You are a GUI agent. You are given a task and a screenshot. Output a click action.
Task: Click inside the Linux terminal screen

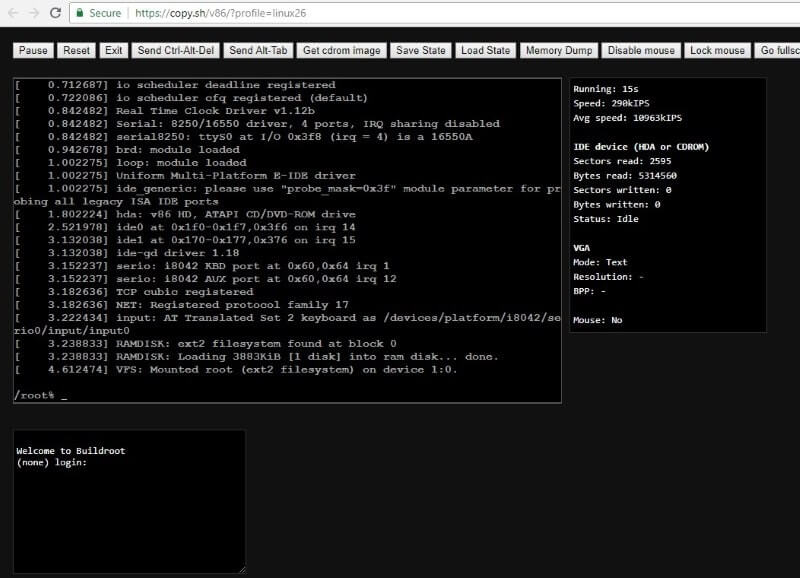click(287, 240)
